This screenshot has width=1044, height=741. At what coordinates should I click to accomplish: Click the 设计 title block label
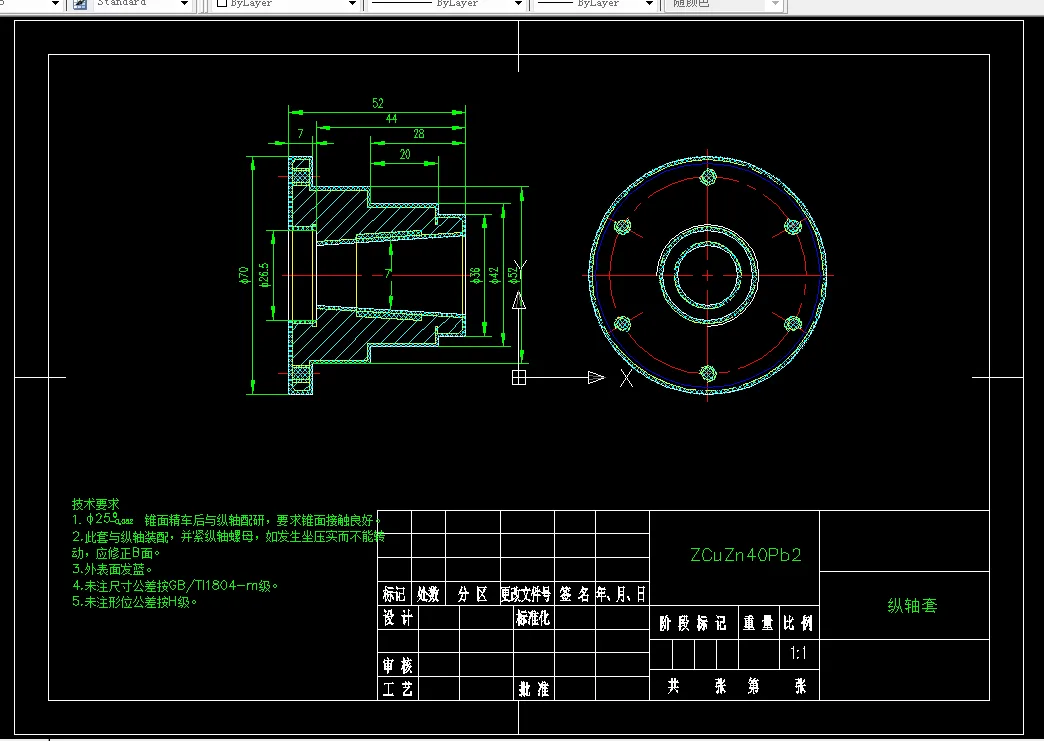coord(397,618)
